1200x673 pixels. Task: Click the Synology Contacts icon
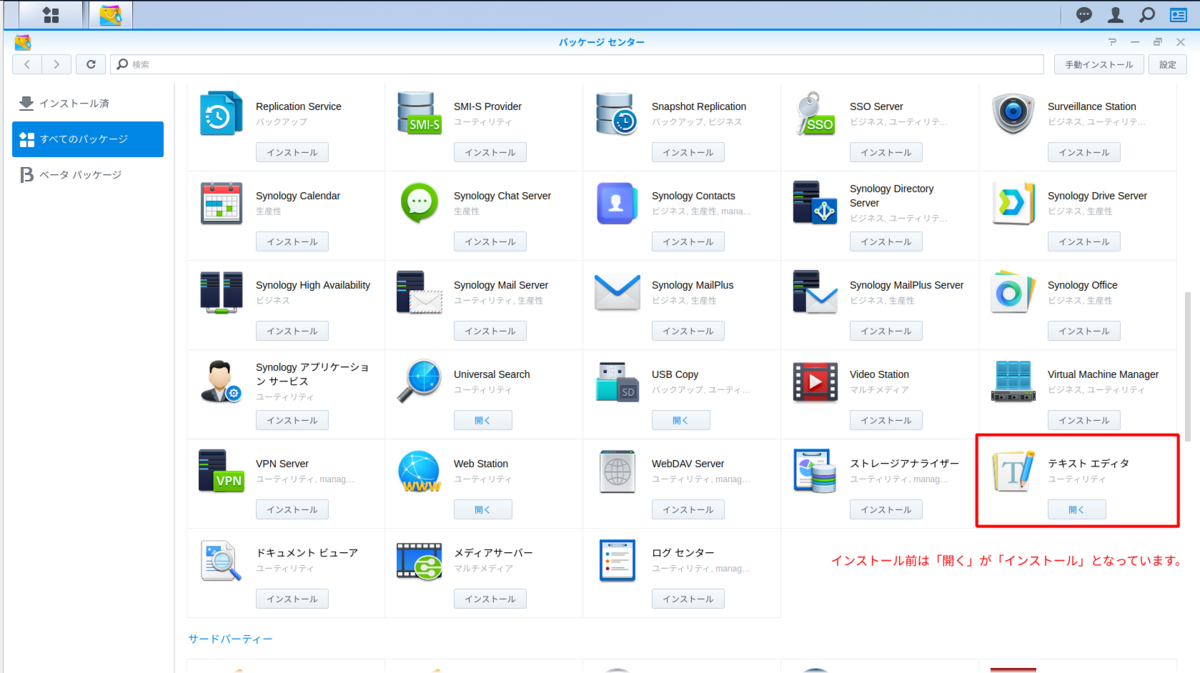coord(617,203)
